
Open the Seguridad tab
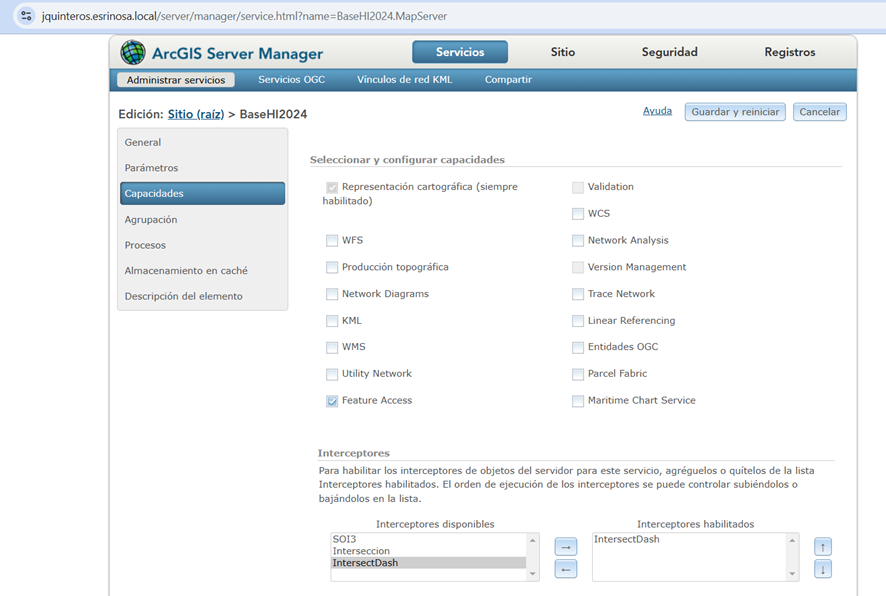tap(670, 52)
